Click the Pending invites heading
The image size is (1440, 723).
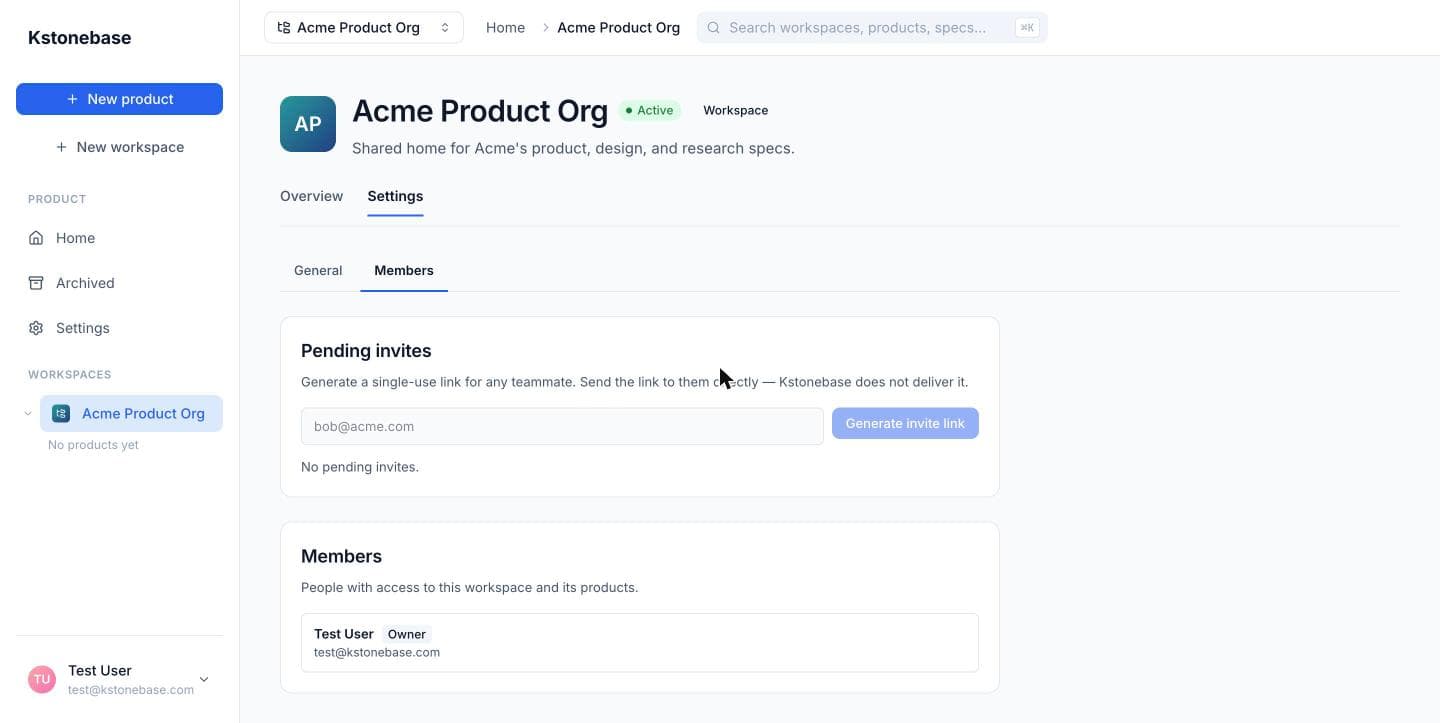366,351
